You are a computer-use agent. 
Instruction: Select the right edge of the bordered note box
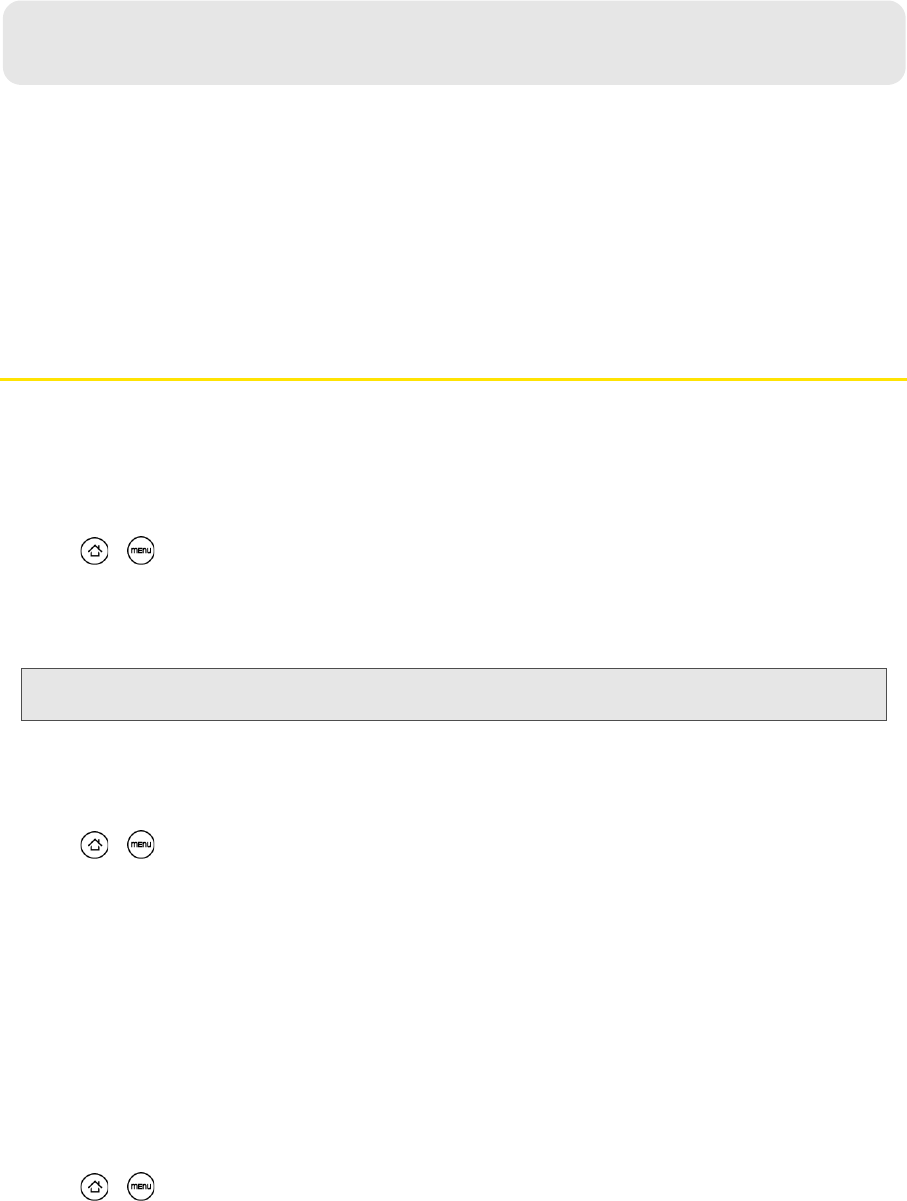tap(885, 694)
